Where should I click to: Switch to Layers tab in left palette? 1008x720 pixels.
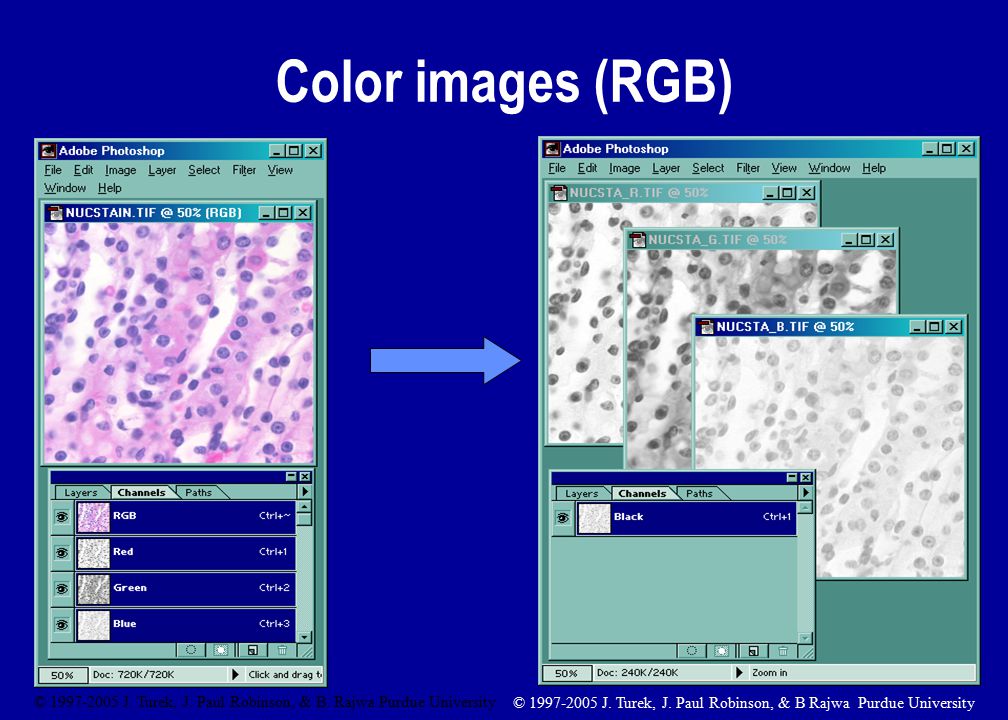pos(81,492)
